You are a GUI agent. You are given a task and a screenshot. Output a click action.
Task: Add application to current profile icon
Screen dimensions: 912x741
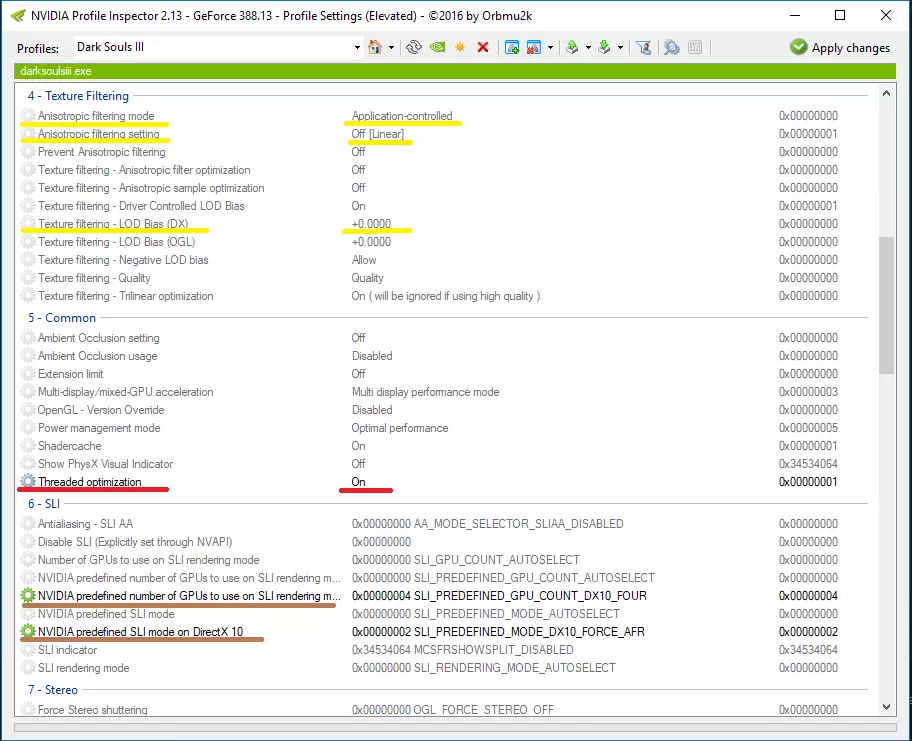[512, 47]
